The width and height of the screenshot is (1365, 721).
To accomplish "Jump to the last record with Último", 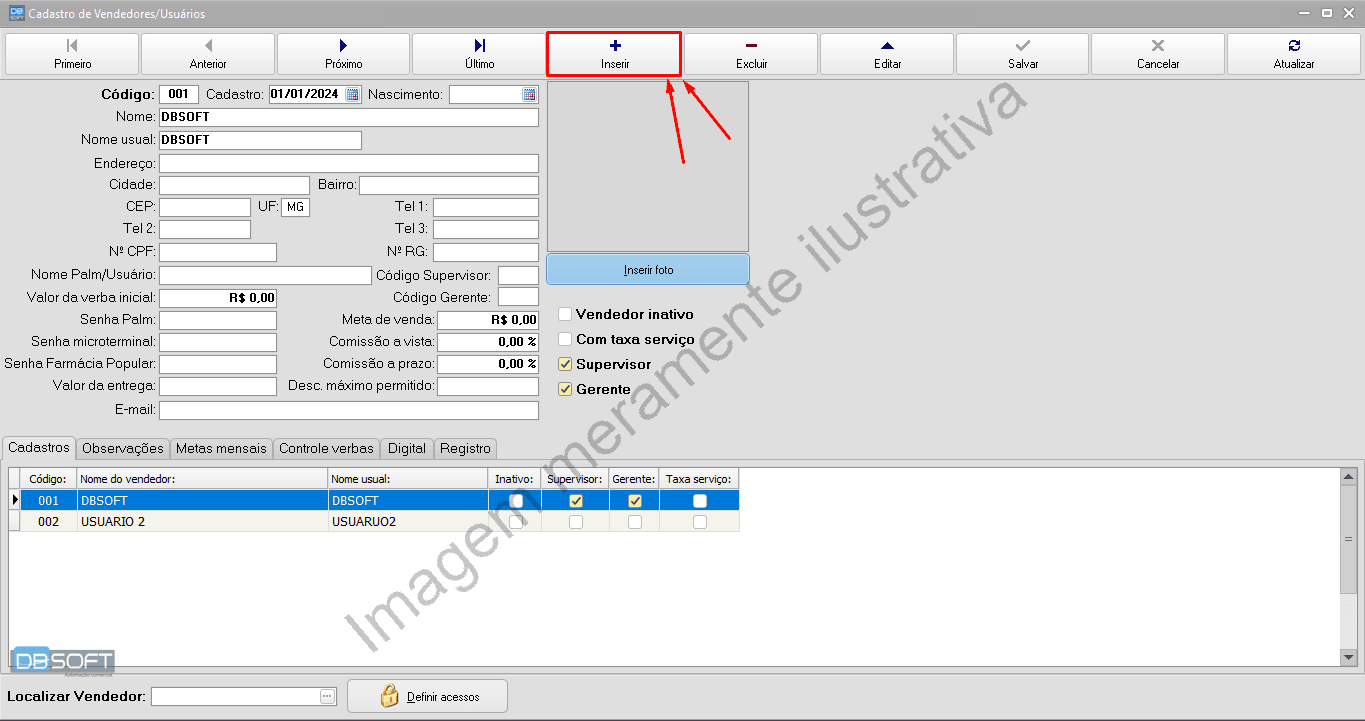I will (479, 54).
